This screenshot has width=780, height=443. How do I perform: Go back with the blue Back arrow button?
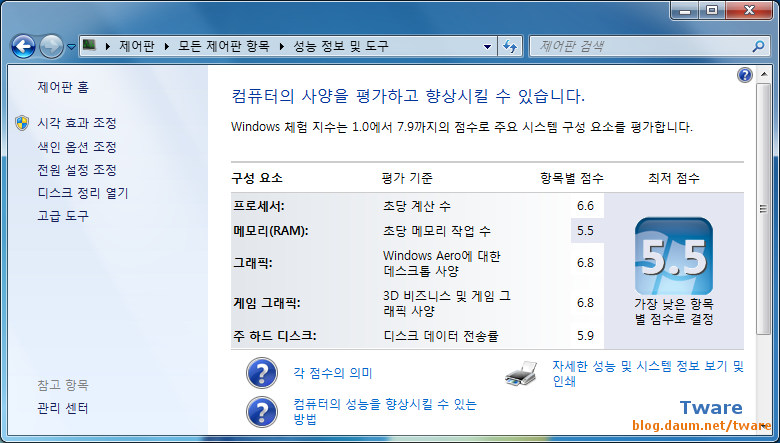coord(23,47)
